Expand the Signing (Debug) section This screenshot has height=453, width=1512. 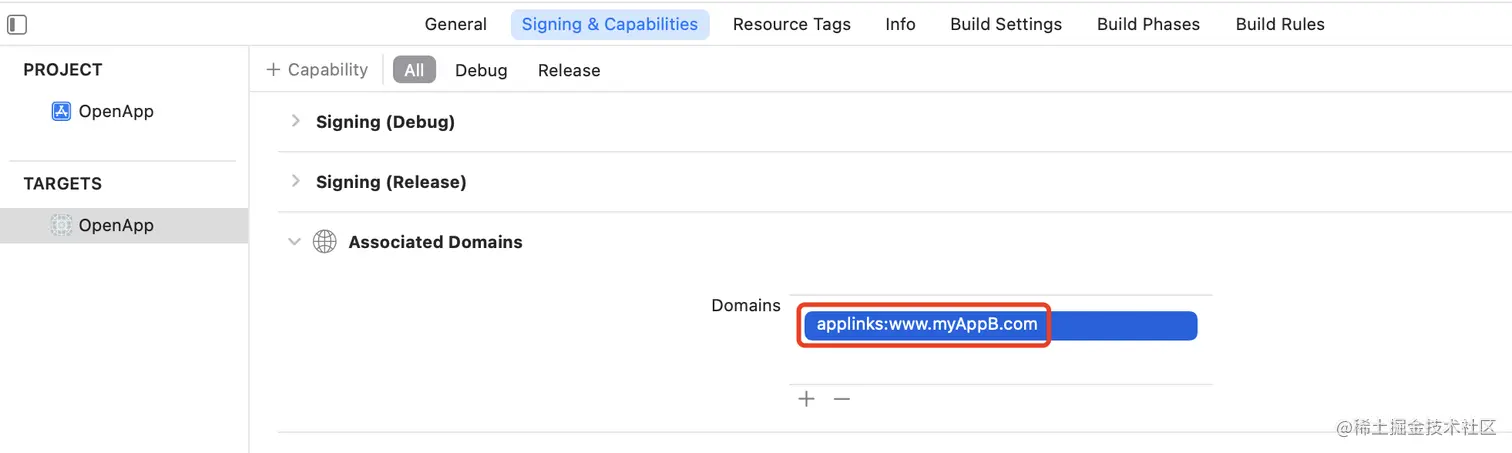[295, 121]
